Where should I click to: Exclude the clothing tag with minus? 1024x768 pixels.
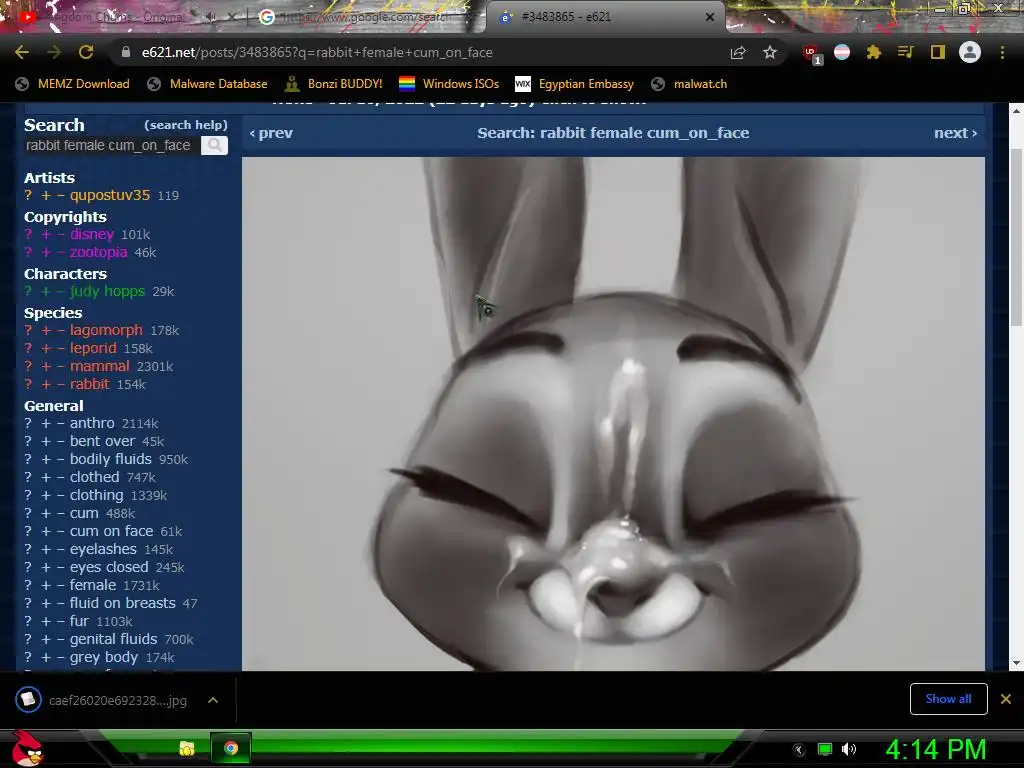coord(61,496)
